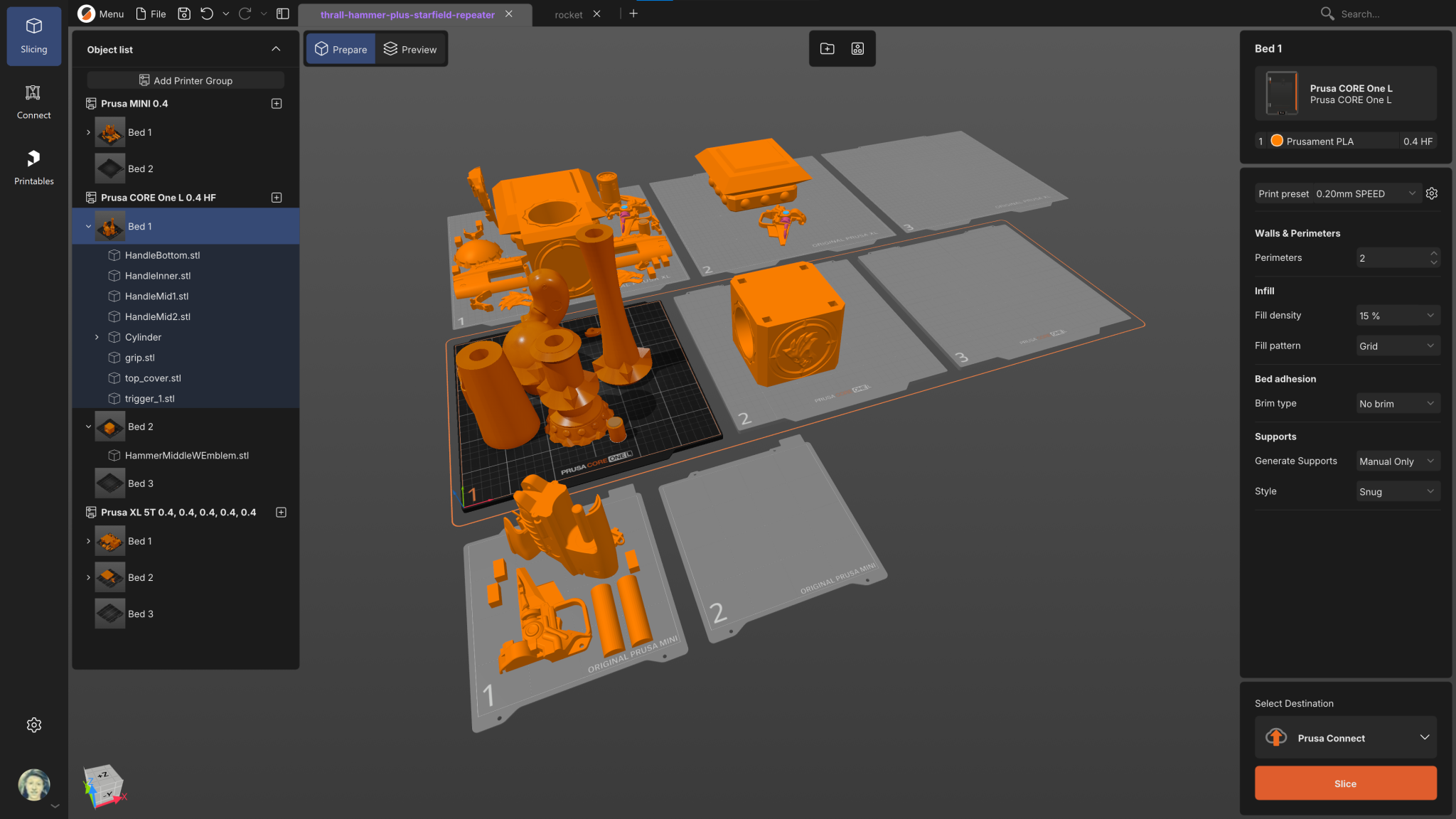Select the Prusa CORE One L printer card
Screen dimensions: 1456x819
[1345, 93]
